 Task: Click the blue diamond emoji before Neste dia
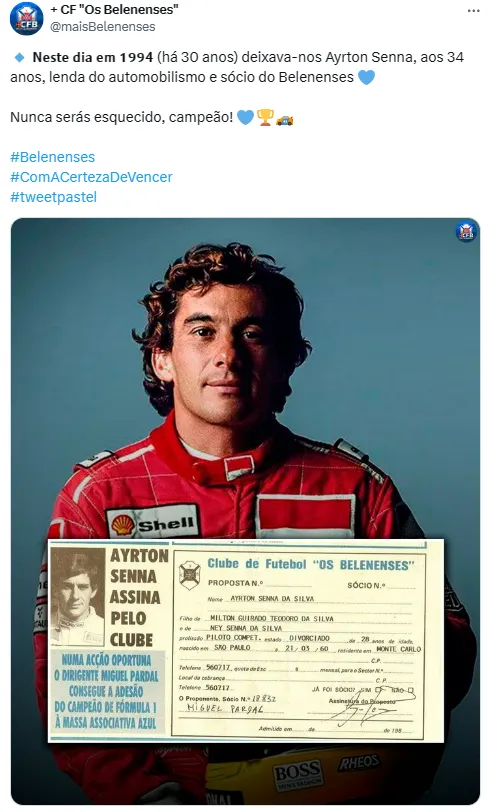click(x=20, y=57)
